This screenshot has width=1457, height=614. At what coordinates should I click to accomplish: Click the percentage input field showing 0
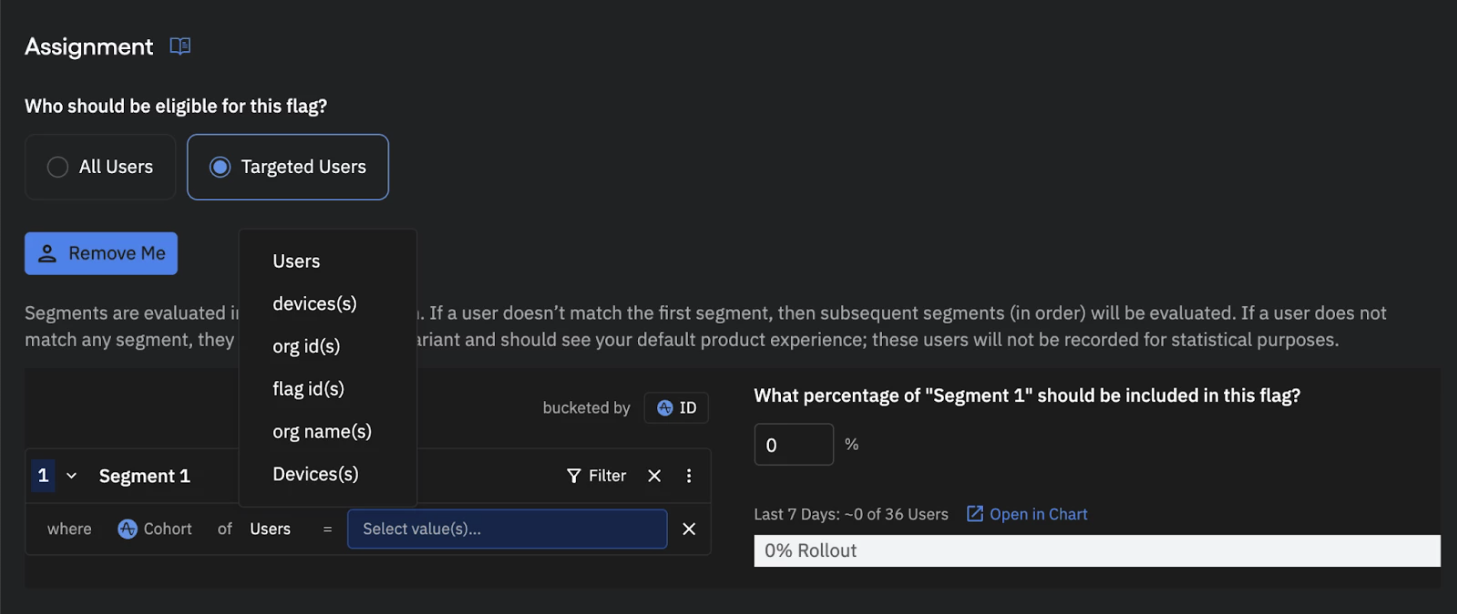tap(793, 443)
